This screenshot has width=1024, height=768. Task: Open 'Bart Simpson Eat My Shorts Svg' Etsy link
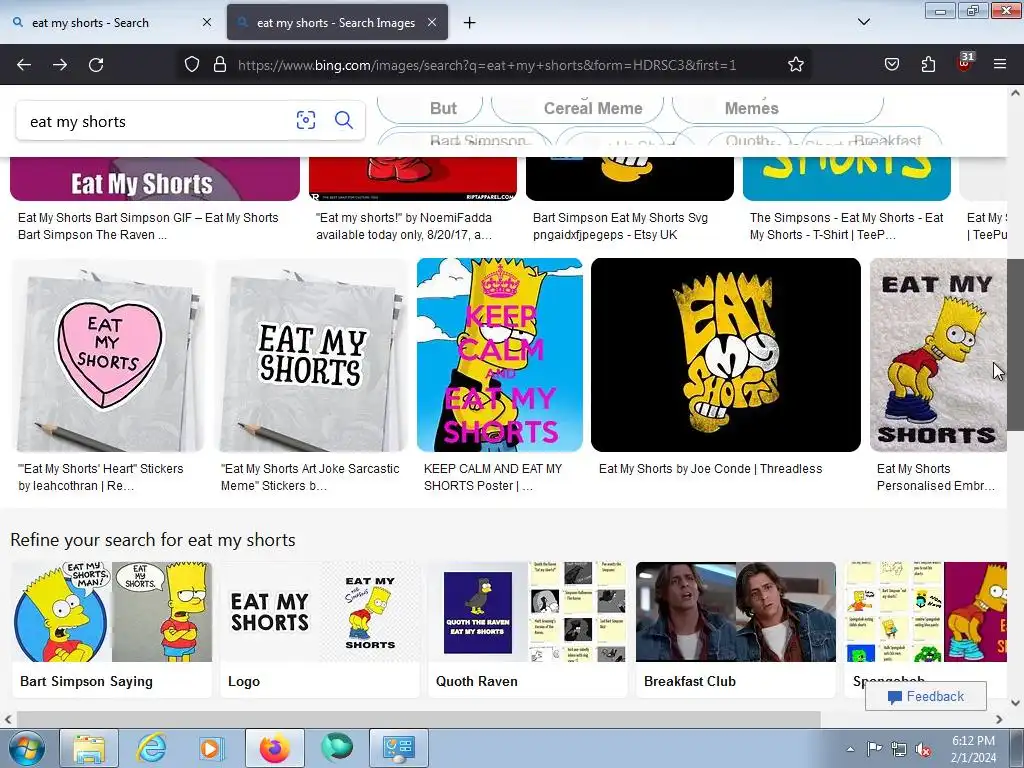[620, 226]
